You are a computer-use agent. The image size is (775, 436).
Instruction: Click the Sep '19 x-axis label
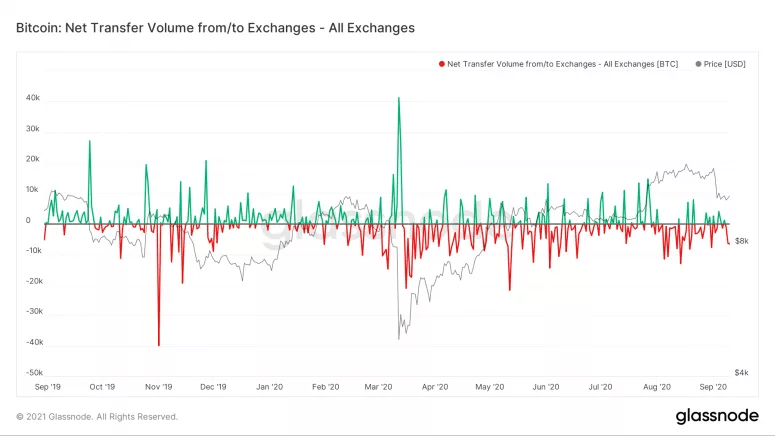(48, 385)
